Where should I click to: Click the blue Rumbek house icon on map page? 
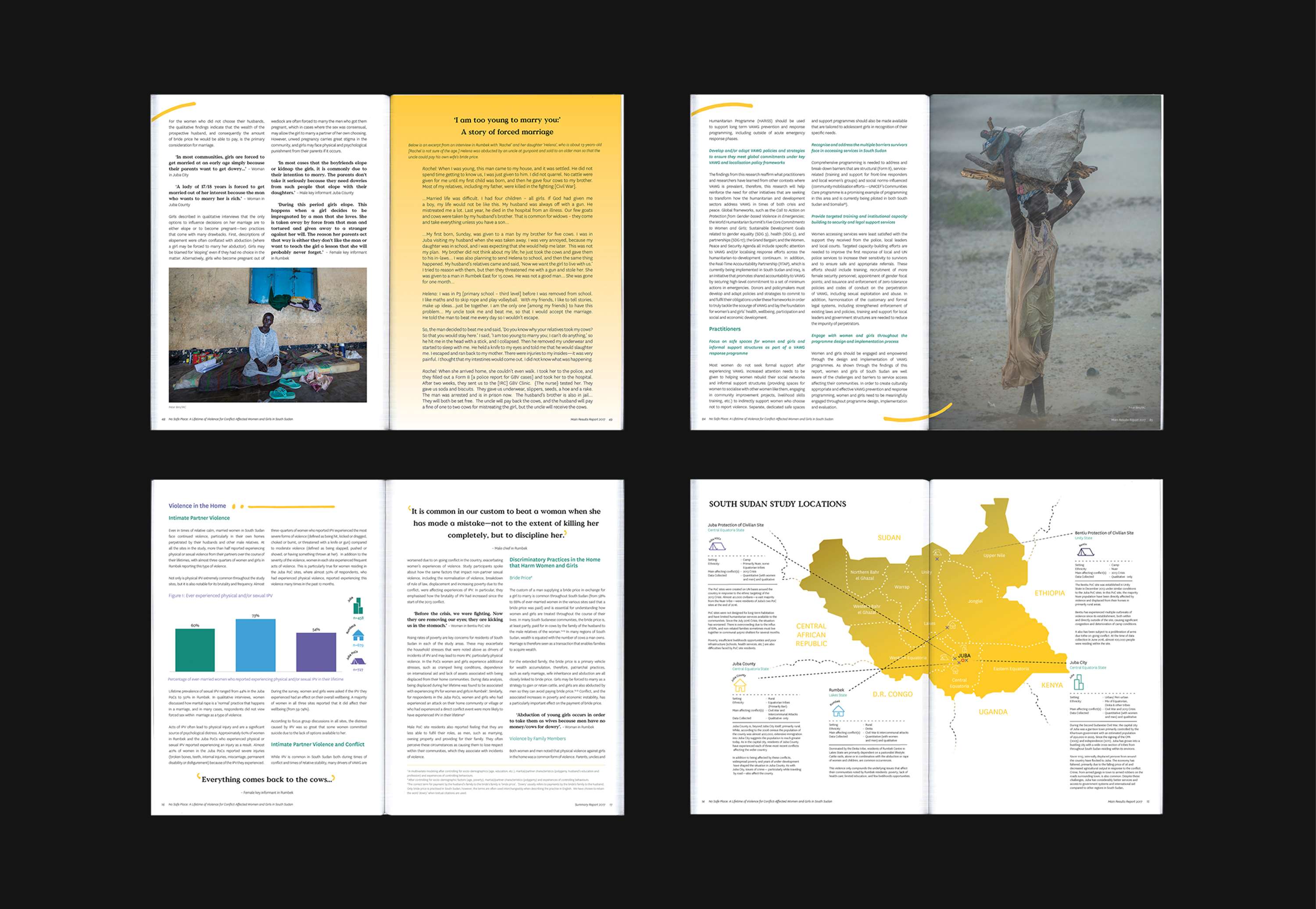pyautogui.click(x=838, y=711)
